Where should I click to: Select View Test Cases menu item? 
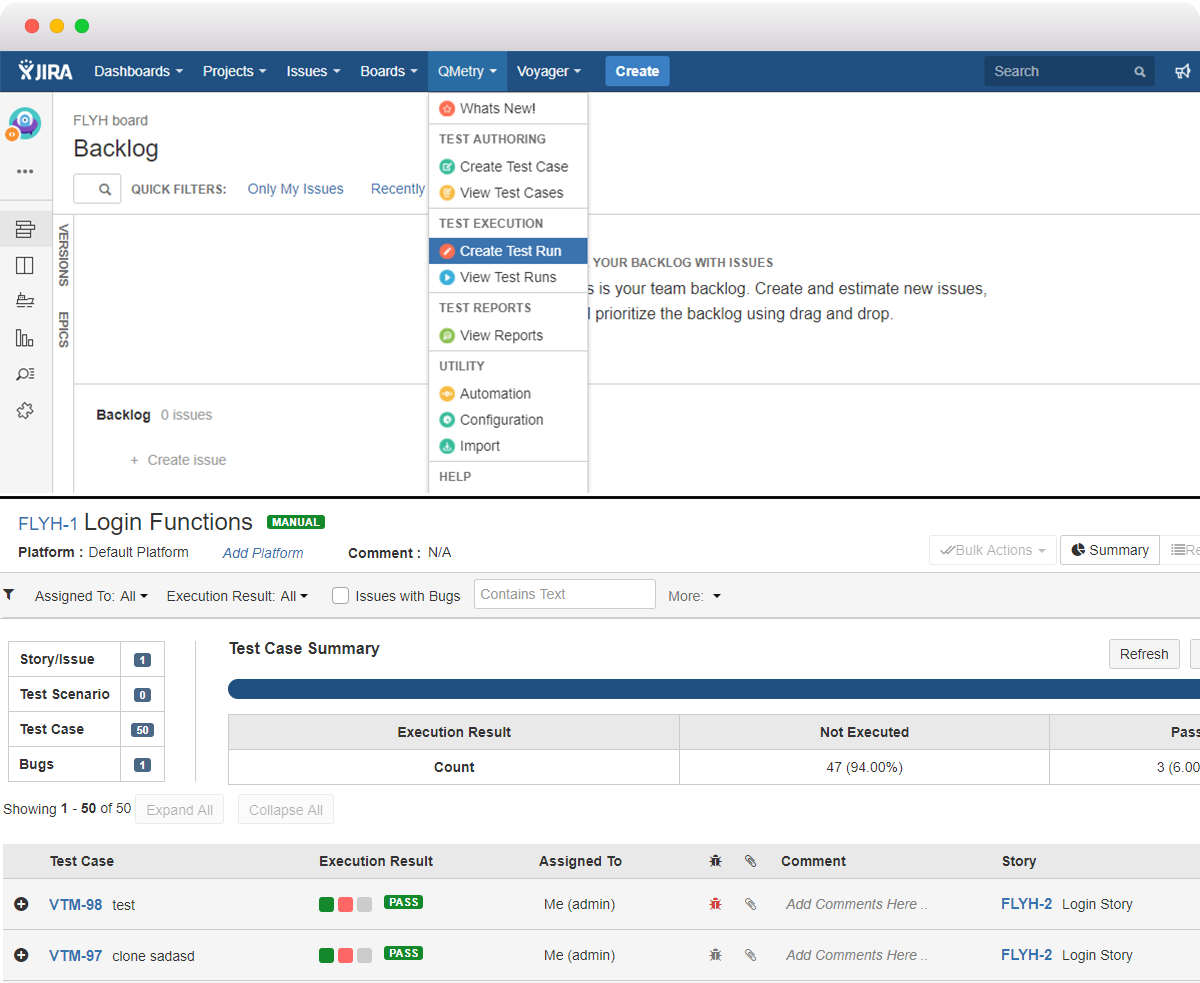508,192
